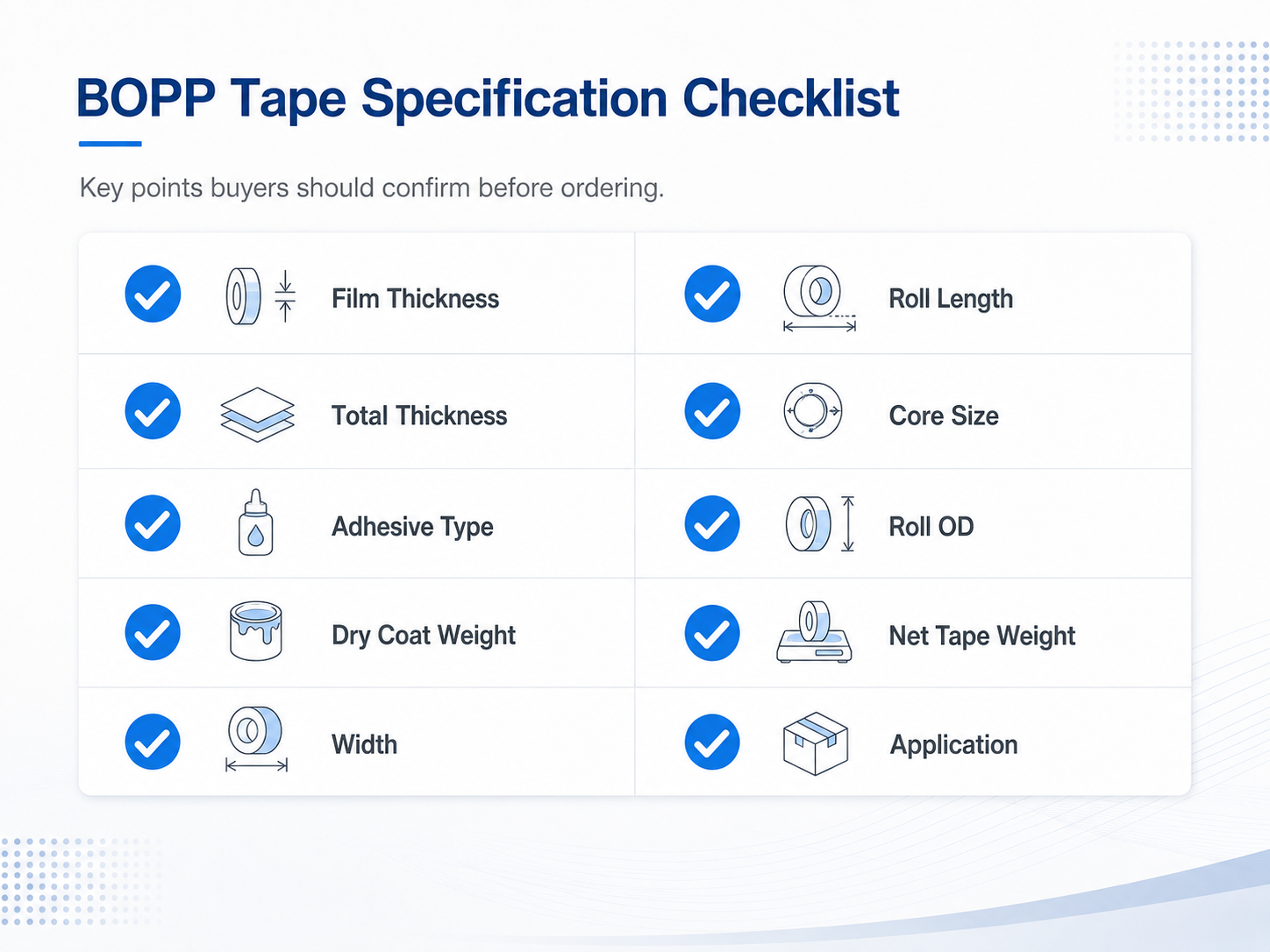Click the cardboard box Application icon
This screenshot has height=952, width=1270.
click(x=815, y=743)
